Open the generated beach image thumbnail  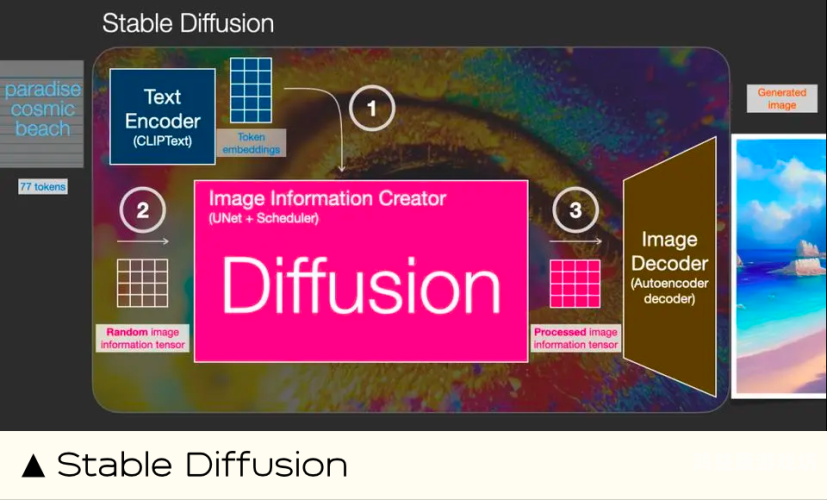[781, 265]
